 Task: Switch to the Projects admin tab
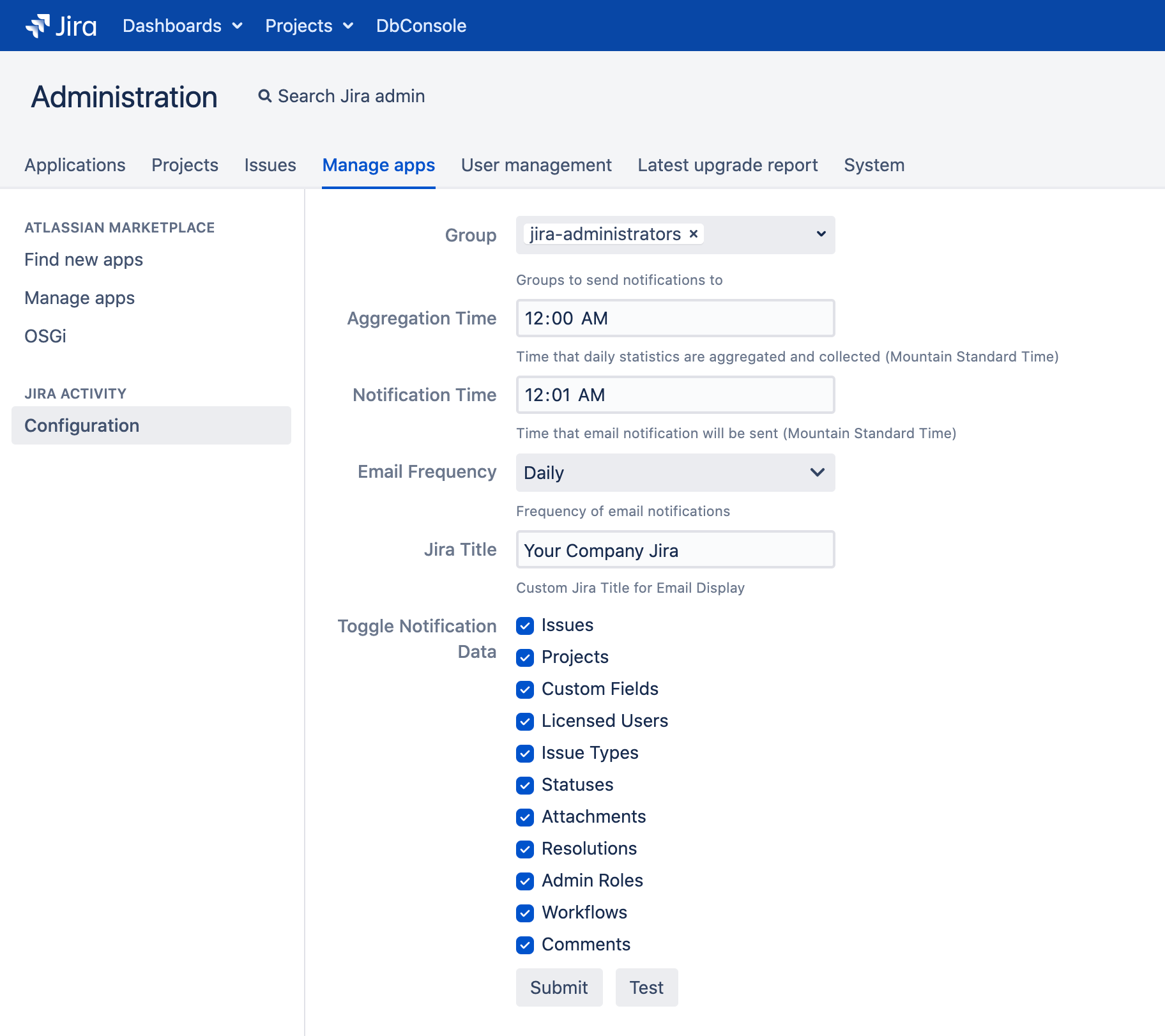185,165
